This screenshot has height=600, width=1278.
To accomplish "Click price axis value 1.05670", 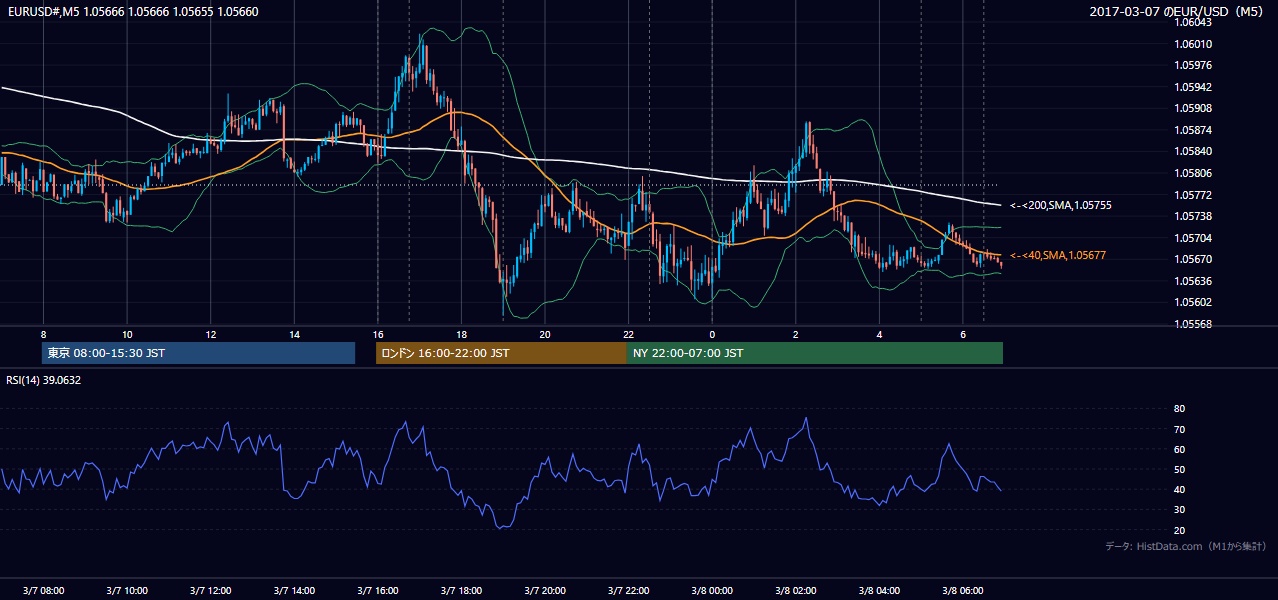I will 1194,259.
